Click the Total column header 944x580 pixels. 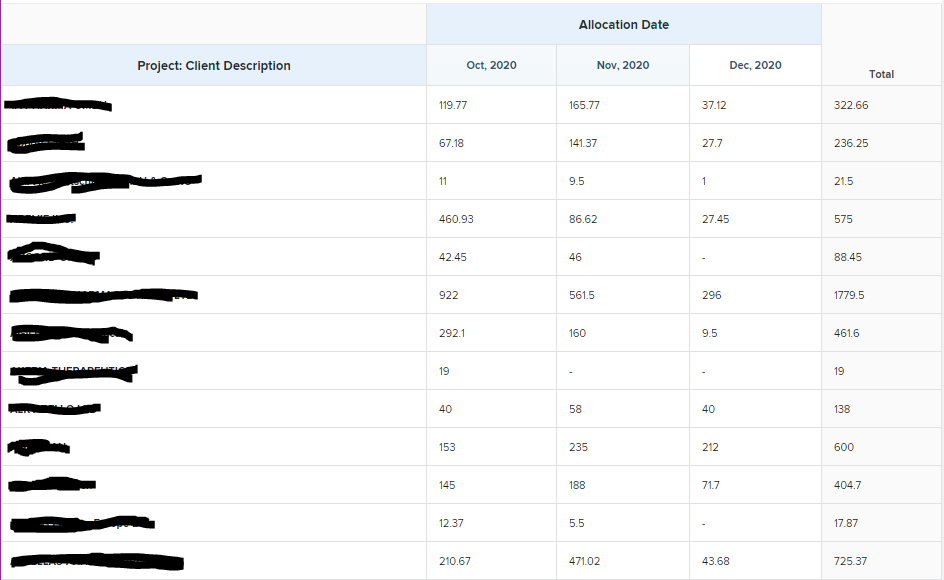coord(881,74)
